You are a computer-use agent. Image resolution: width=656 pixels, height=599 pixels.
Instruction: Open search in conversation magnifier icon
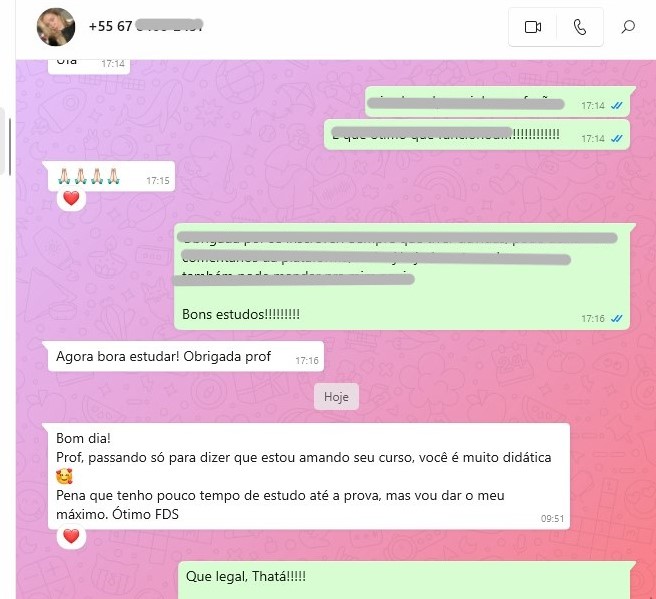coord(628,27)
